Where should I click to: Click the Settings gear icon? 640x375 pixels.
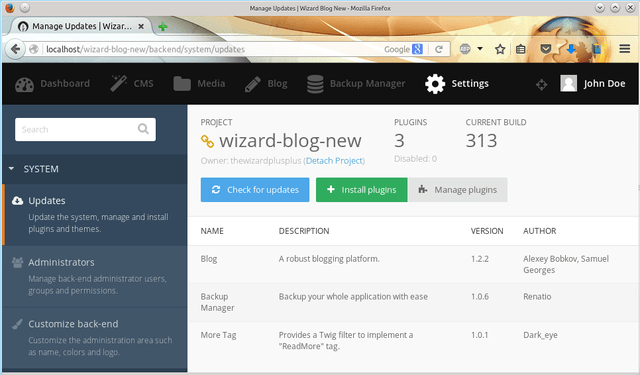435,84
